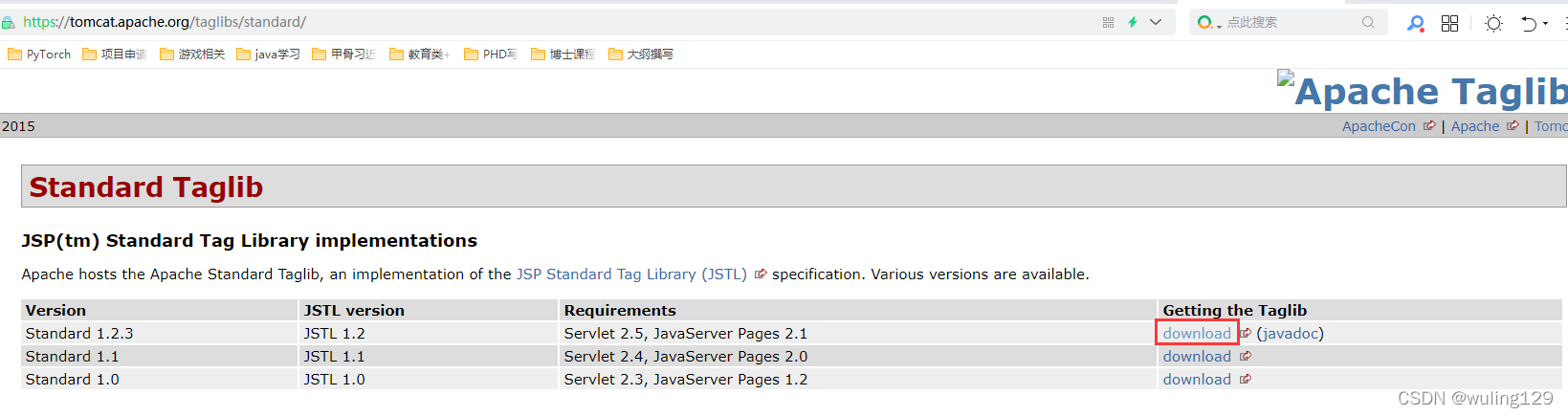Click the undo restore-tab arrow icon
This screenshot has height=417, width=1568.
[x=1529, y=23]
